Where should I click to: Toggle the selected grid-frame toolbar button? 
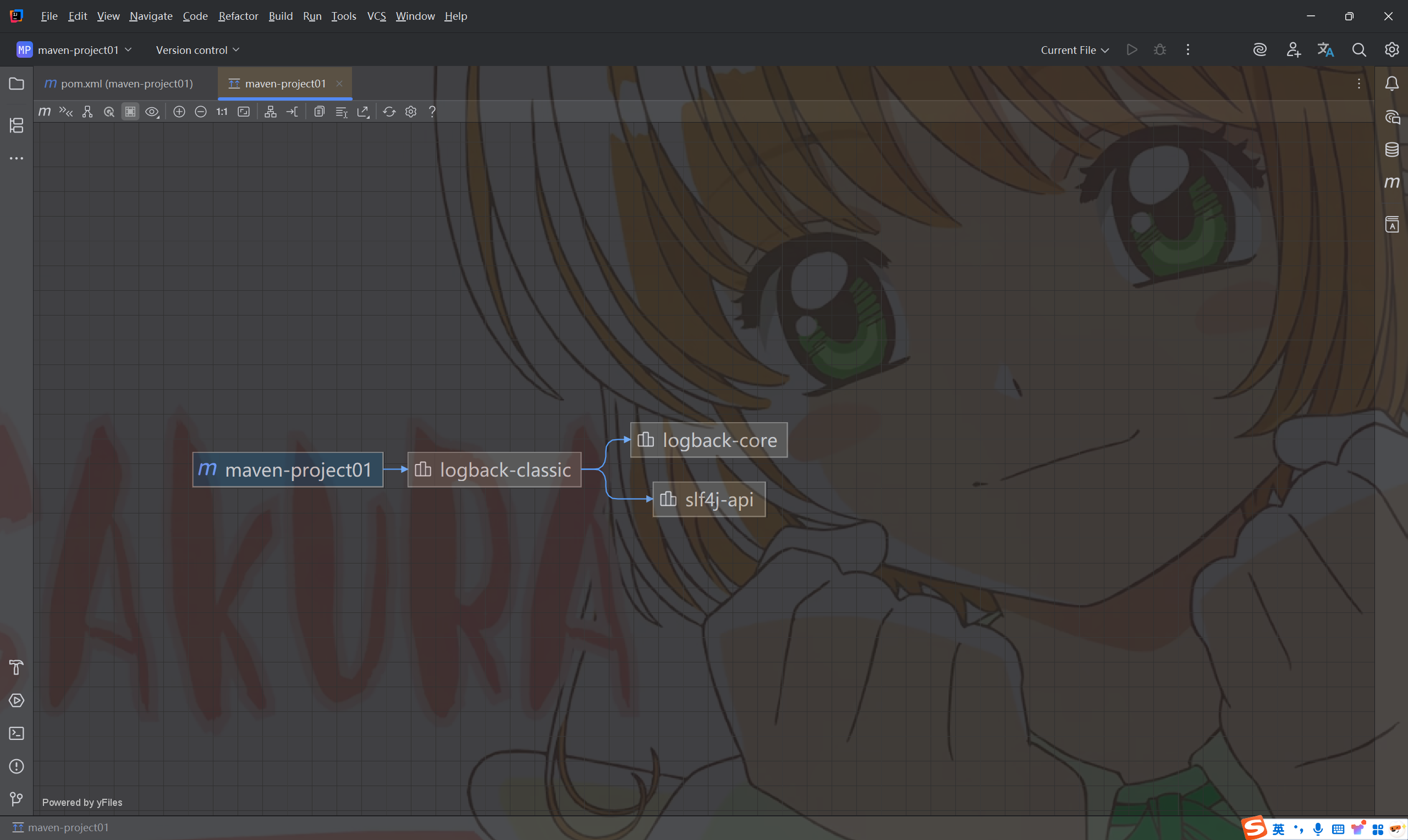click(x=130, y=112)
